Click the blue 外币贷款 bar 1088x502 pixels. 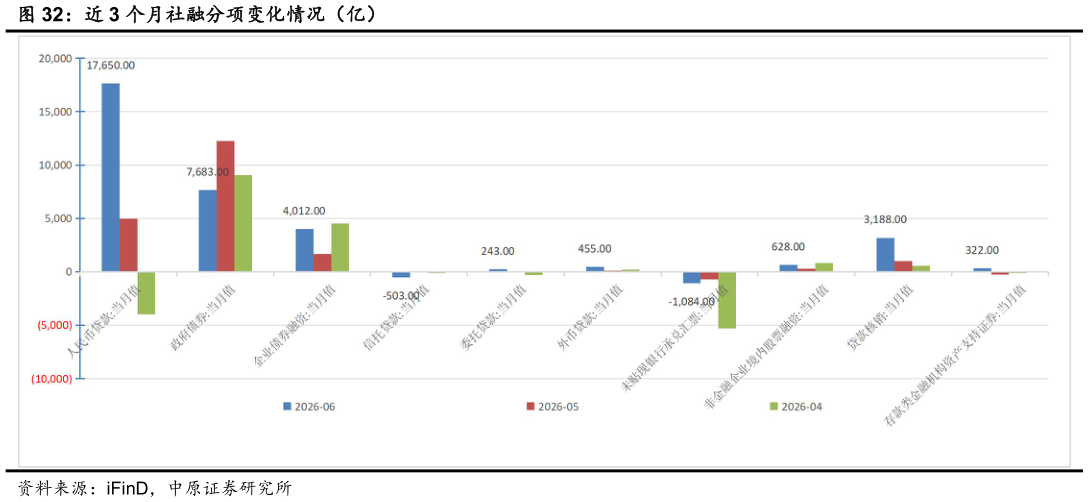click(595, 269)
